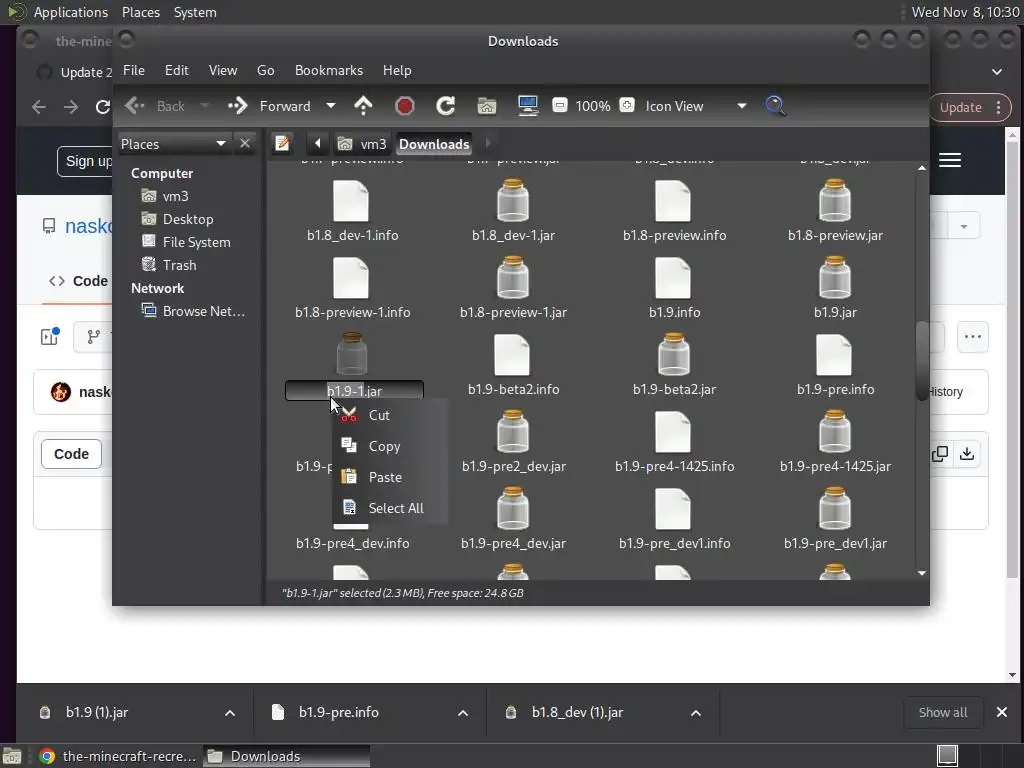Image resolution: width=1024 pixels, height=768 pixels.
Task: Choose Copy from the context menu
Action: (391, 446)
